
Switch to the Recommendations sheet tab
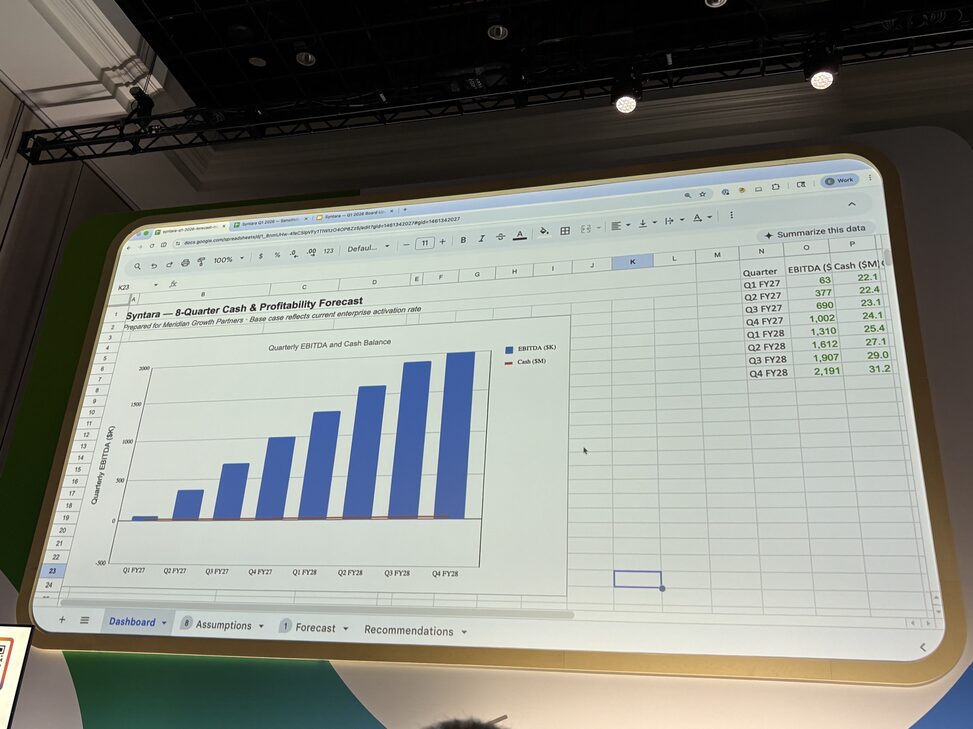point(408,631)
